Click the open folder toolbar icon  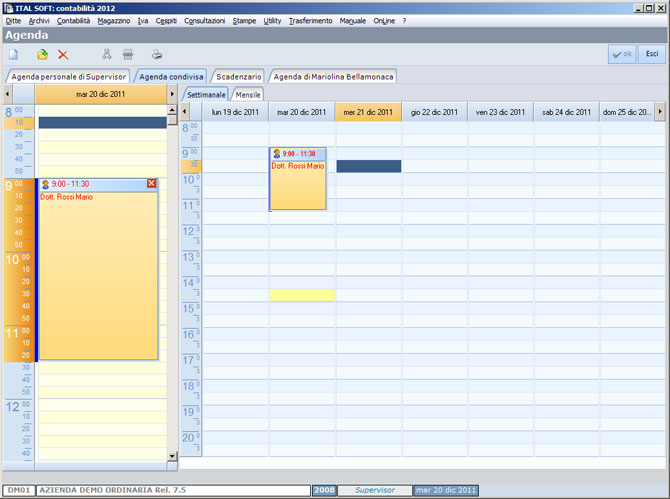(42, 55)
